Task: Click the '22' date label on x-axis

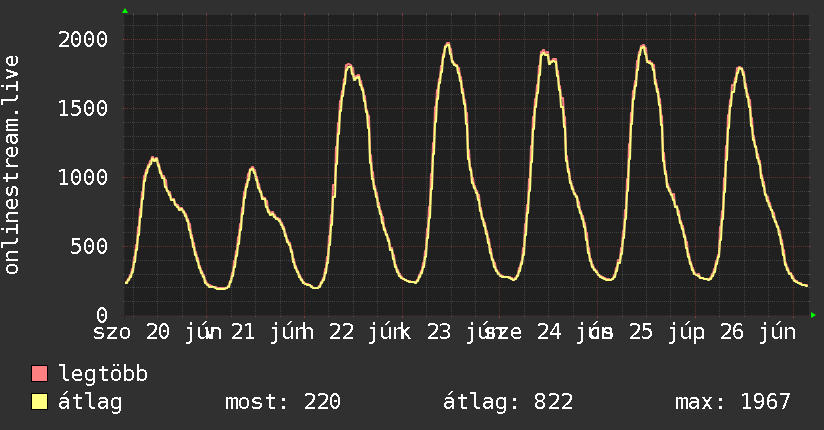Action: (x=342, y=332)
